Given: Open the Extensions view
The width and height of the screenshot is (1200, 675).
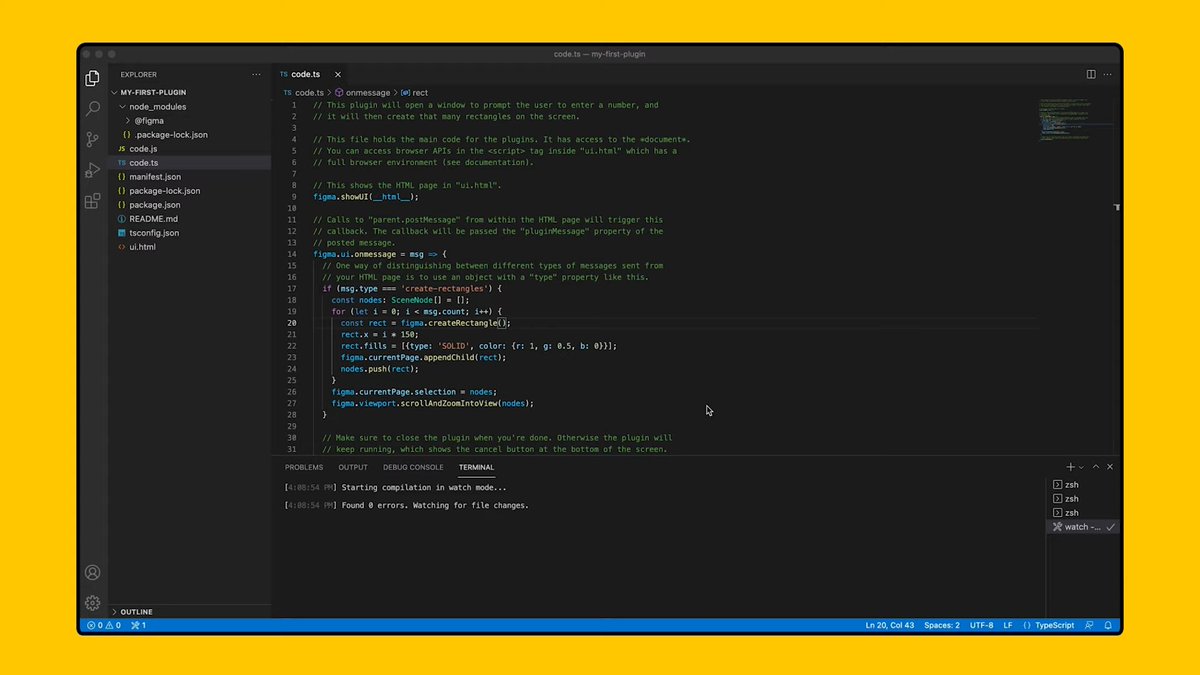Looking at the screenshot, I should [x=92, y=201].
